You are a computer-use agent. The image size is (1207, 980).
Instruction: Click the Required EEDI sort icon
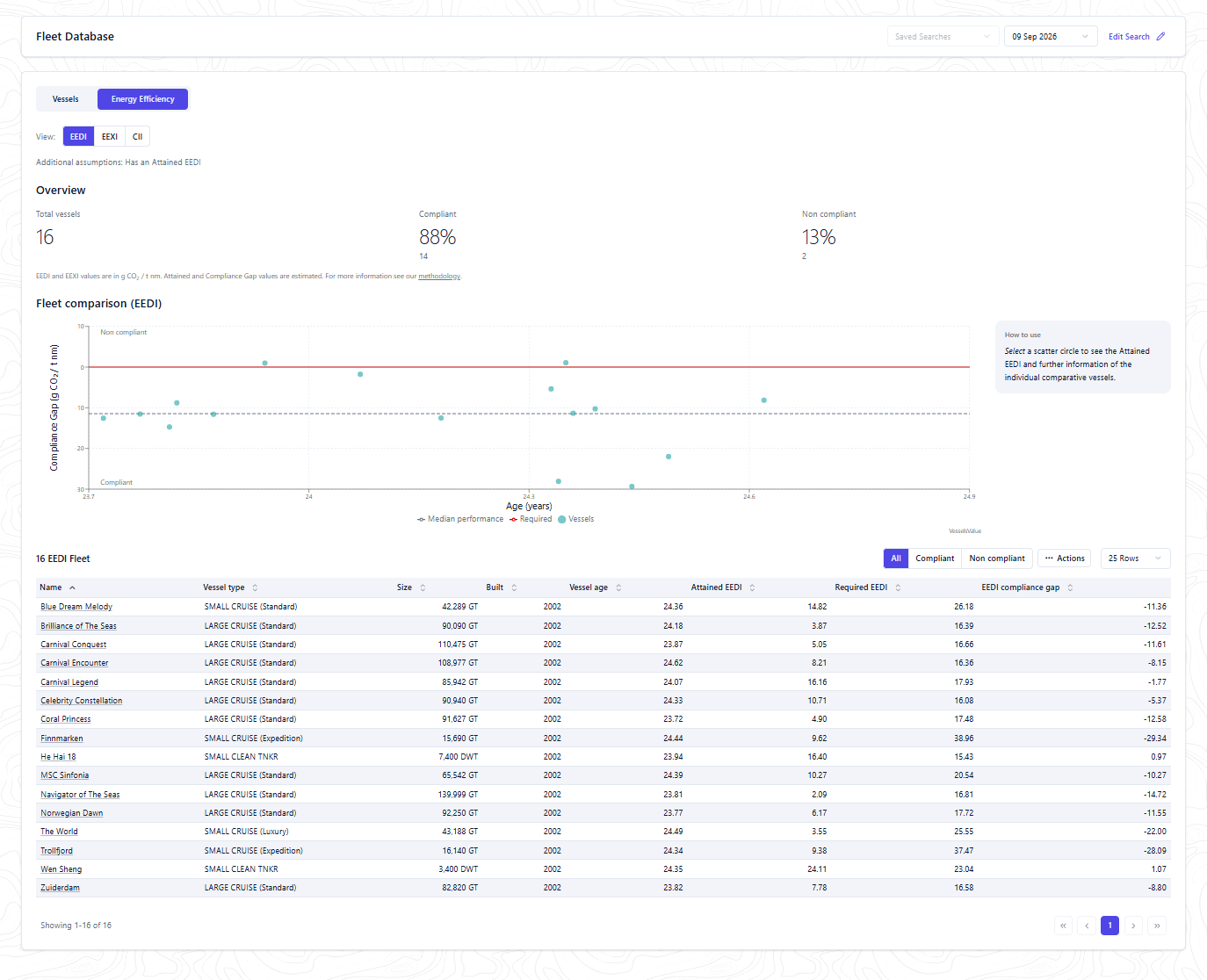(898, 587)
